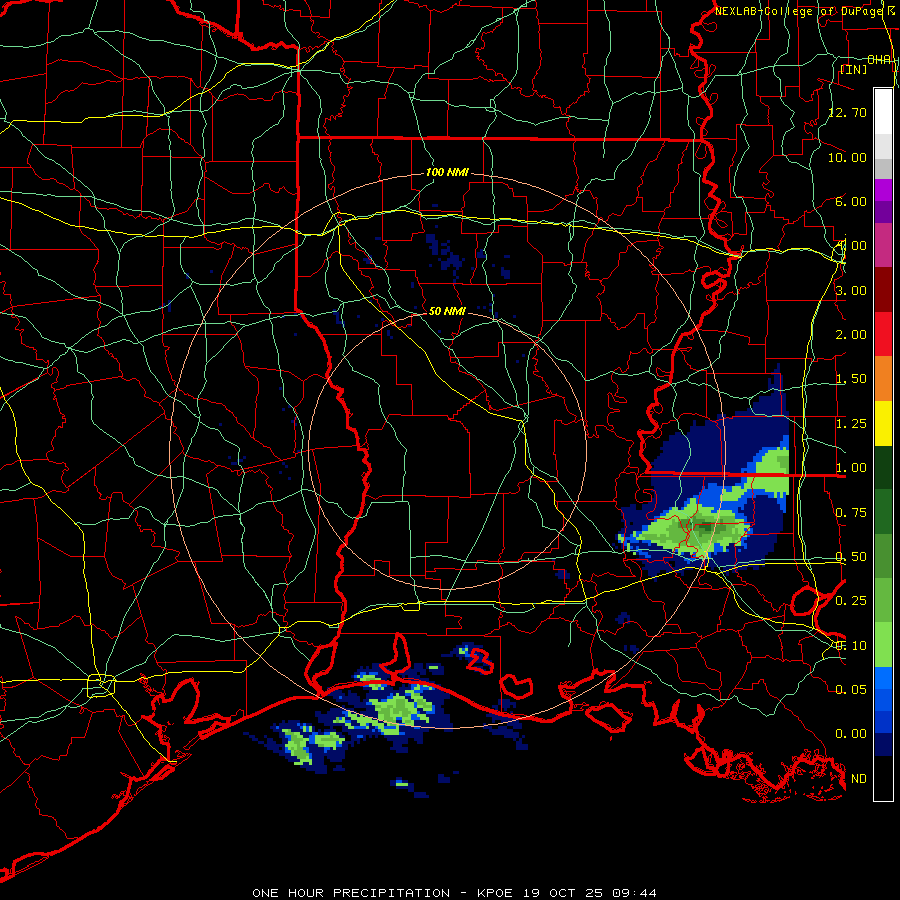The image size is (900, 900).
Task: Pick the bright red swatch near 2.00
Action: click(883, 334)
